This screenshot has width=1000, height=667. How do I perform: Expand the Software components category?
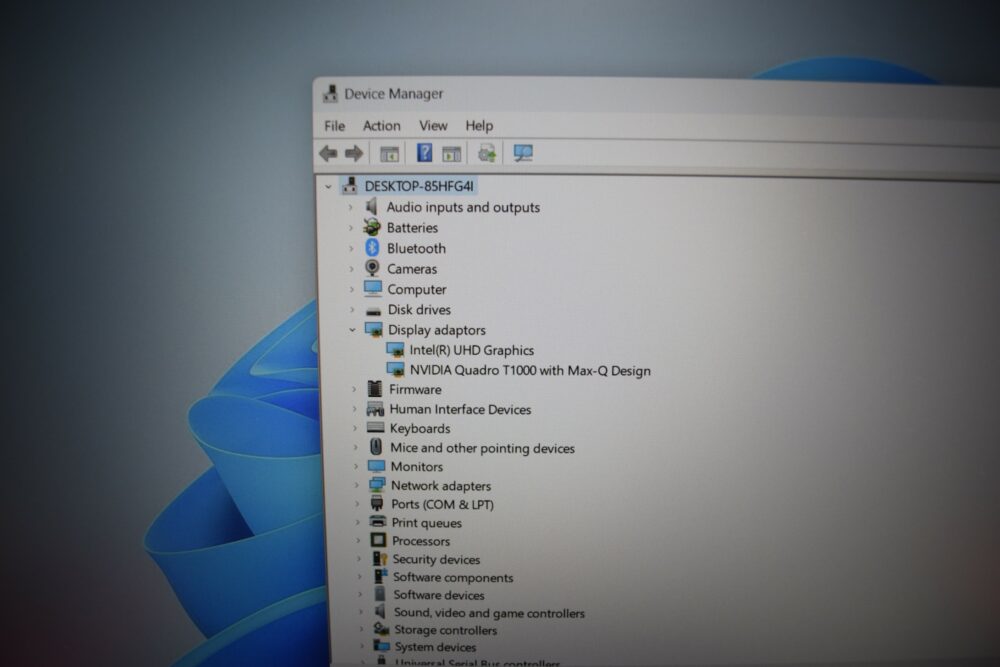point(360,577)
